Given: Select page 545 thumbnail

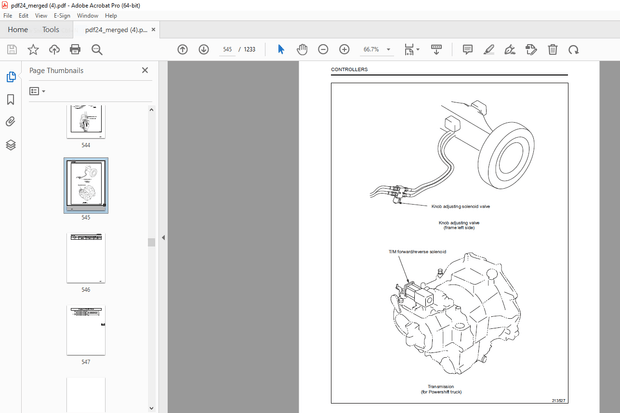Looking at the screenshot, I should click(86, 185).
